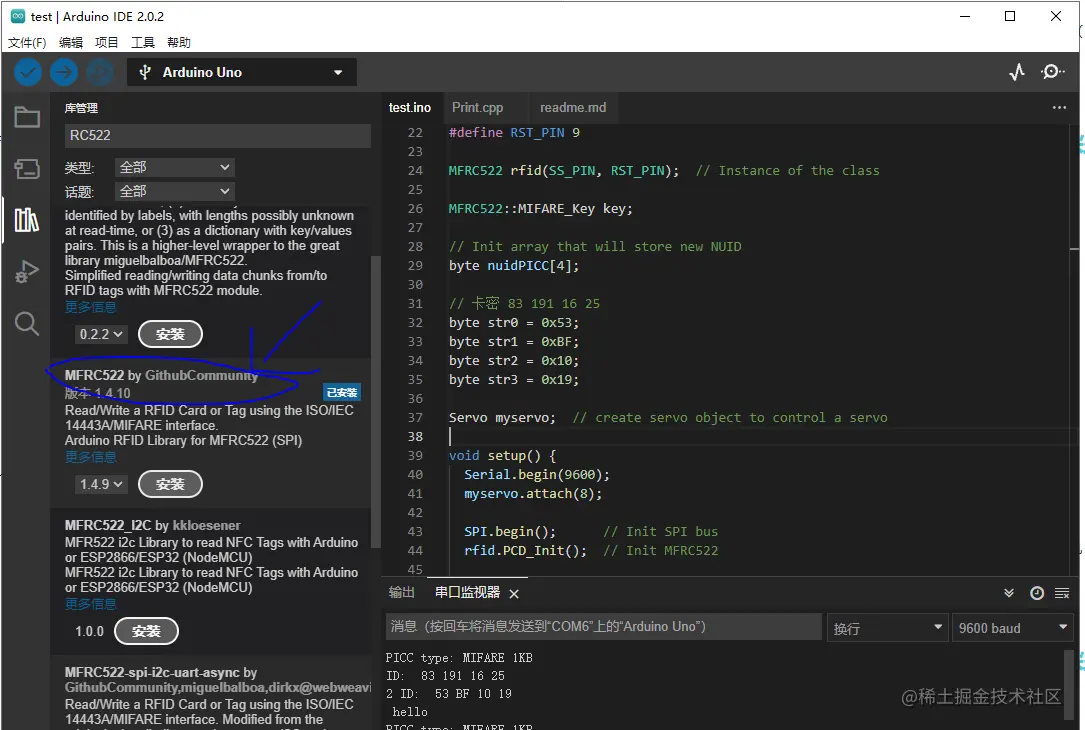Click the RC522 library search field
This screenshot has width=1085, height=730.
pos(218,136)
